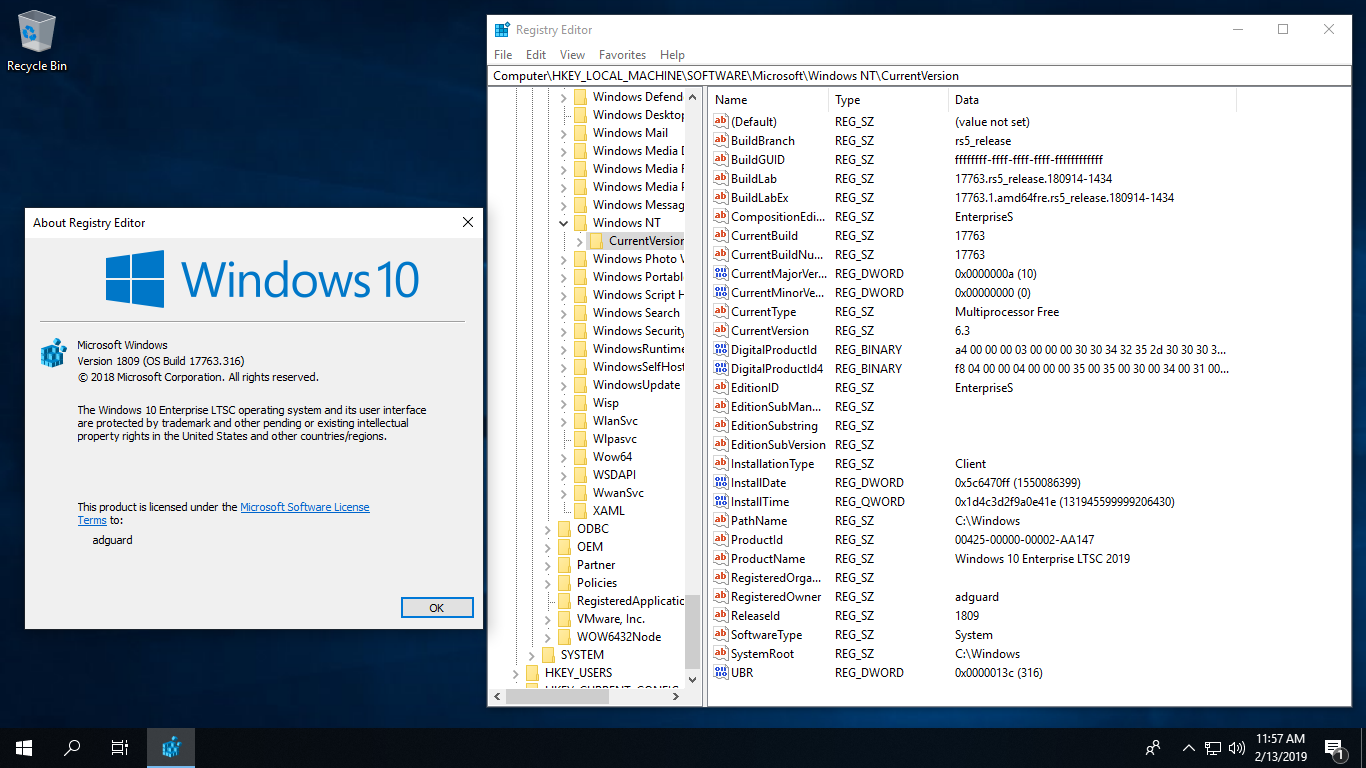The image size is (1366, 768).
Task: Sort values by the Type column header
Action: 888,100
